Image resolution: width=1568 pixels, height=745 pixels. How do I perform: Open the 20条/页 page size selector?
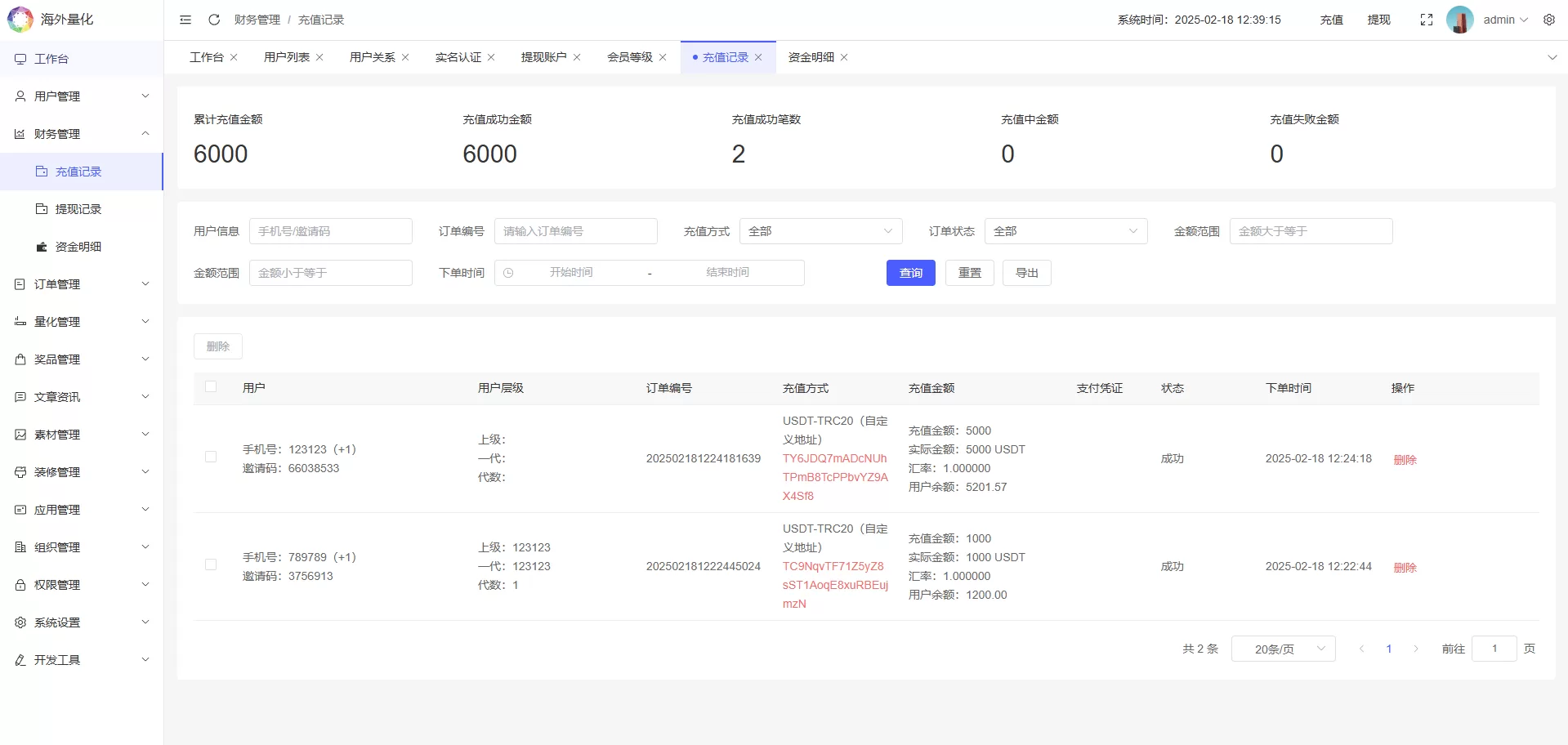coord(1282,649)
